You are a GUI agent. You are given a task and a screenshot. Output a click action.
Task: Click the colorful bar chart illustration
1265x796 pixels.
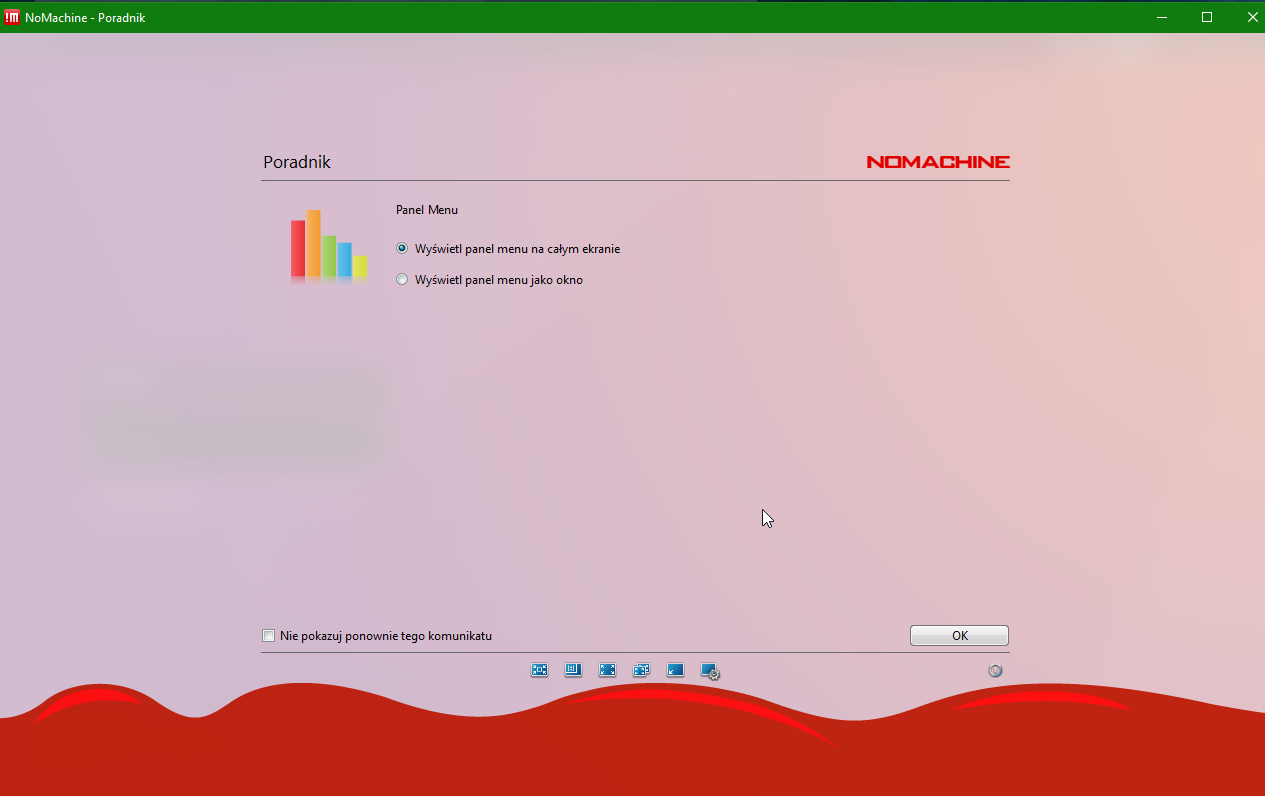(329, 246)
